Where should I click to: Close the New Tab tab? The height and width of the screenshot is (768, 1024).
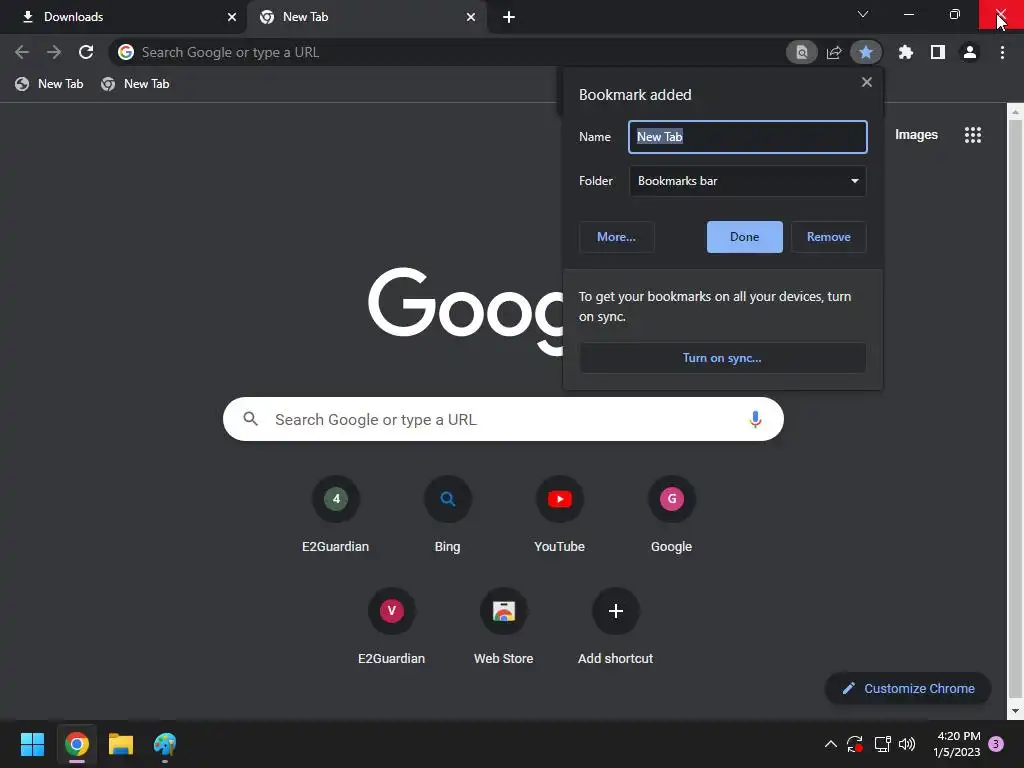tap(471, 17)
